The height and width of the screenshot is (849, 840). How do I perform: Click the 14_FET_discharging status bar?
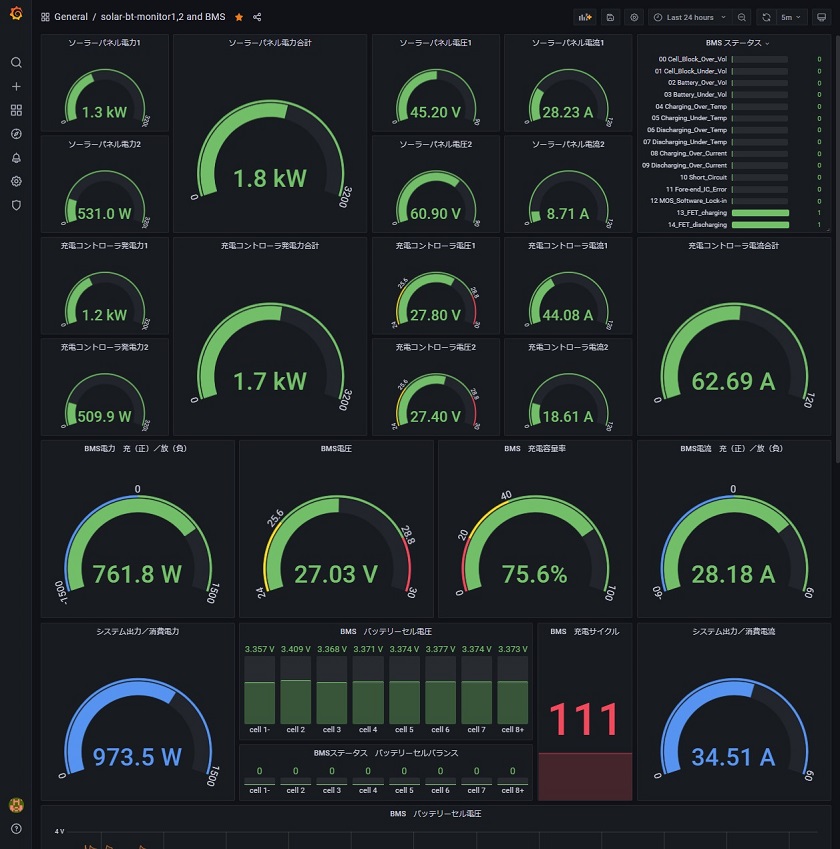[x=760, y=225]
